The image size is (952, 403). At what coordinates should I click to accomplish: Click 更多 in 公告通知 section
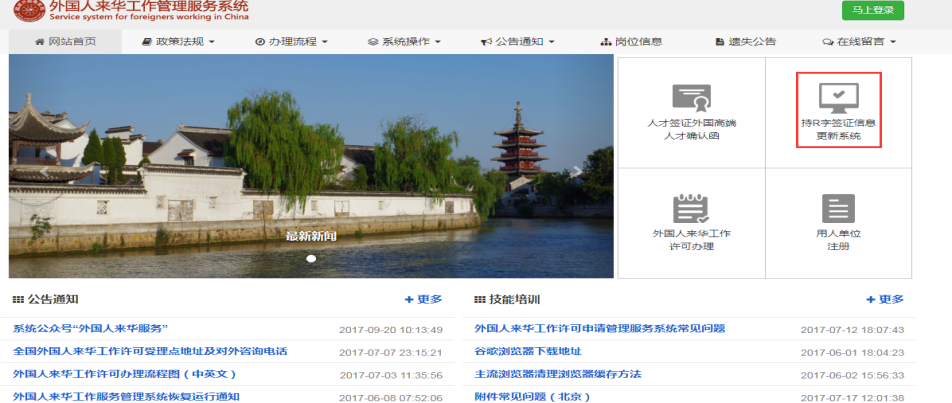coord(423,299)
